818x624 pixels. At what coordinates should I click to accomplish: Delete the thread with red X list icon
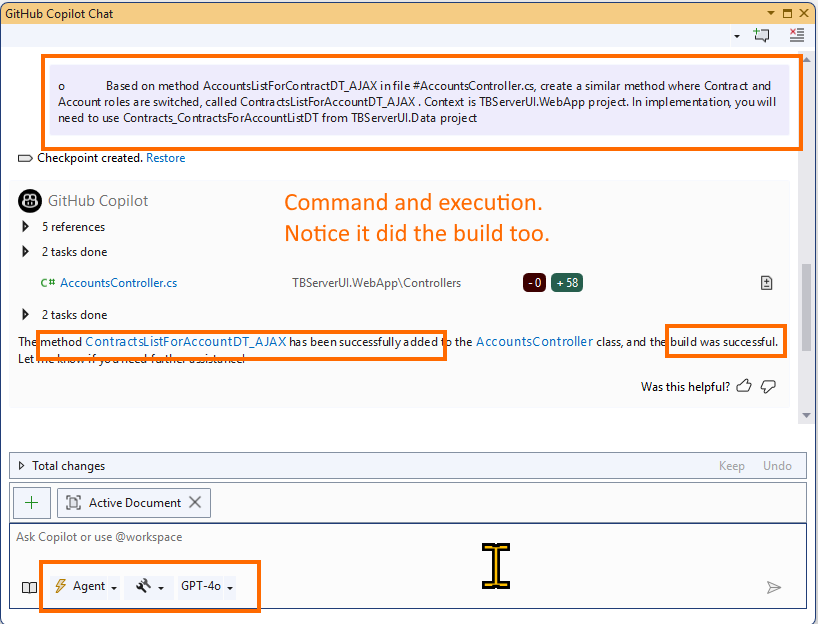click(796, 35)
